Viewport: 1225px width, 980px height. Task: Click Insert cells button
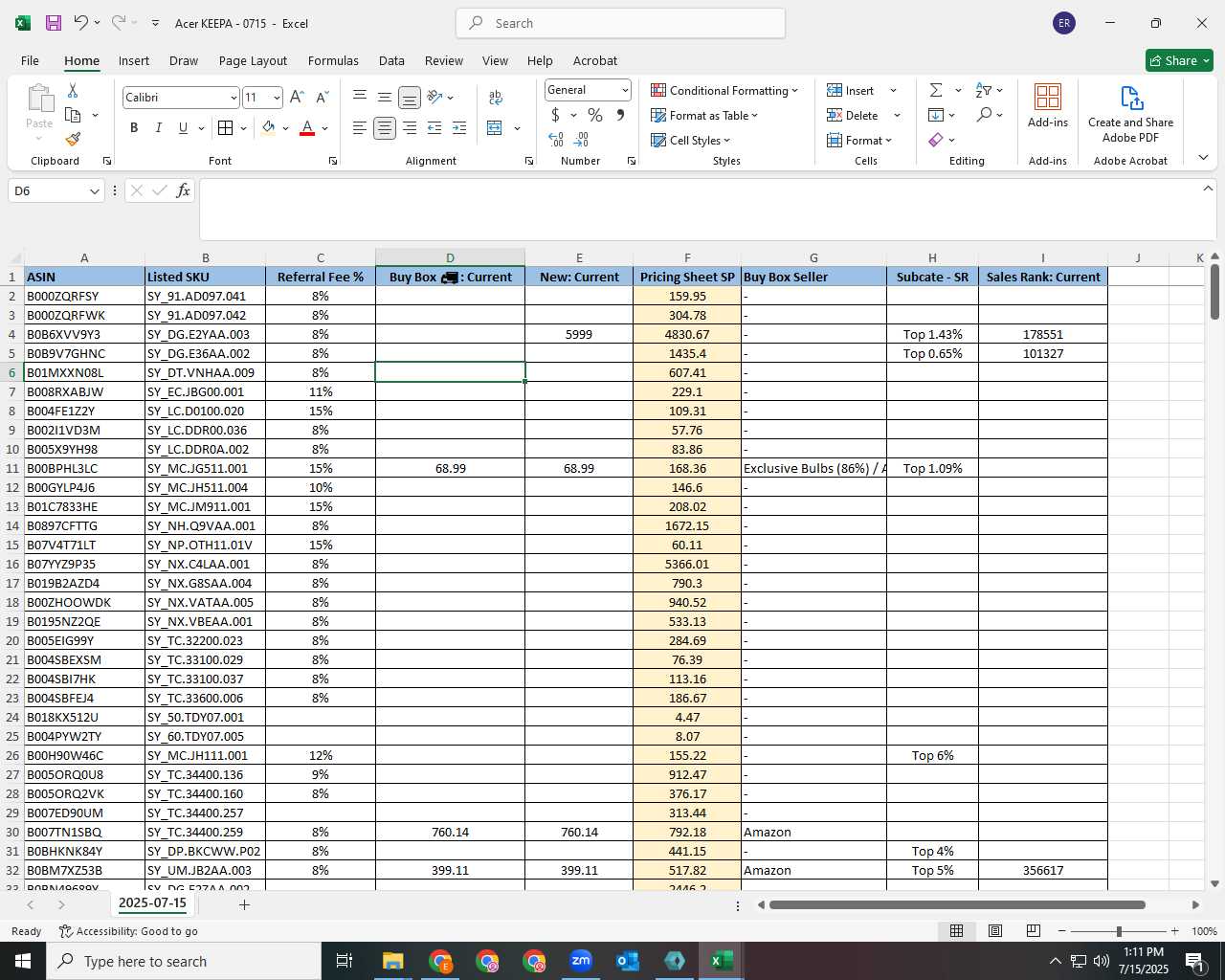[x=851, y=90]
